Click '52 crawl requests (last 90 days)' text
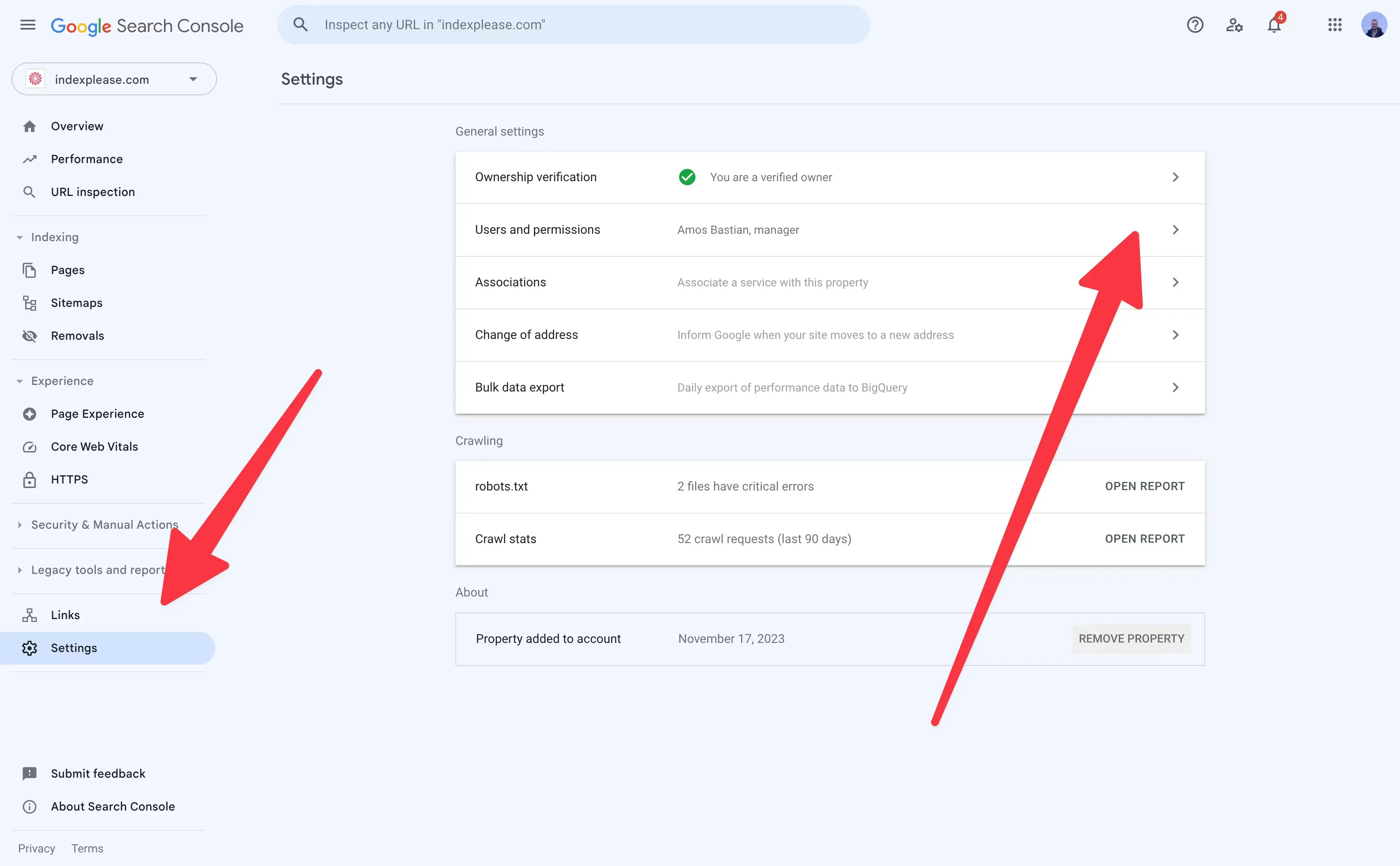 (x=764, y=539)
